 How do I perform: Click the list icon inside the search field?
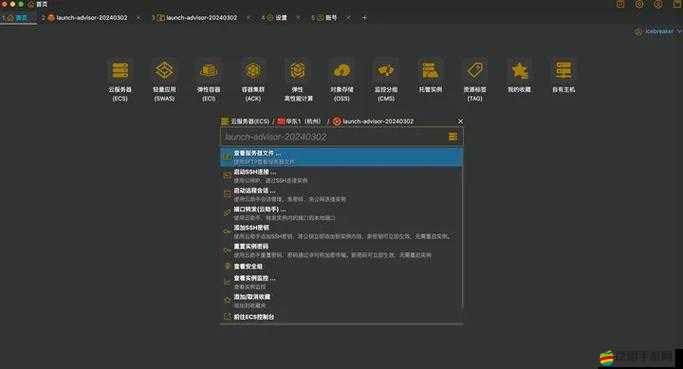(x=453, y=137)
